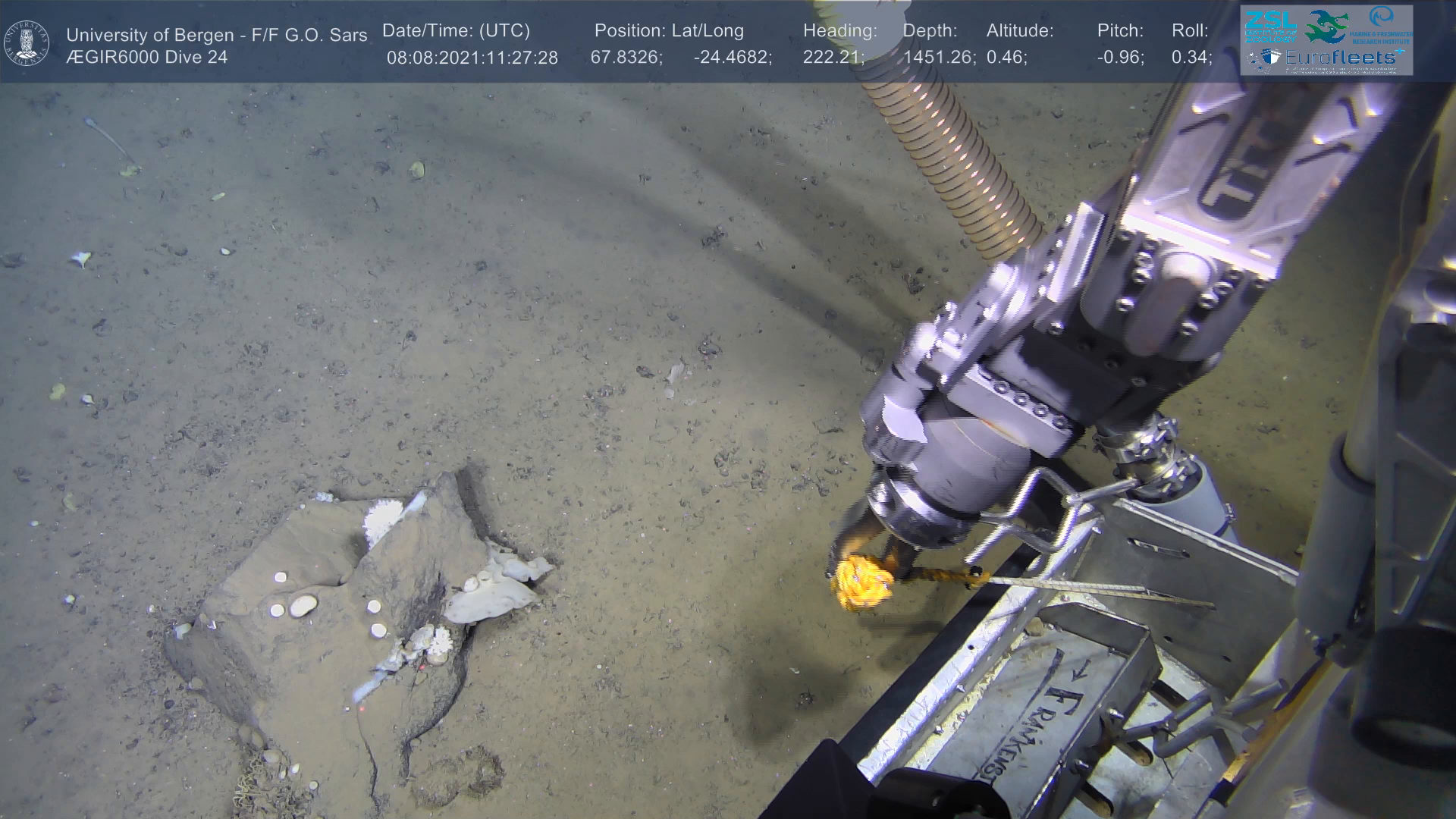Click the timestamp 08:08:2021:11:27:28
Image resolution: width=1456 pixels, height=819 pixels.
pos(472,58)
